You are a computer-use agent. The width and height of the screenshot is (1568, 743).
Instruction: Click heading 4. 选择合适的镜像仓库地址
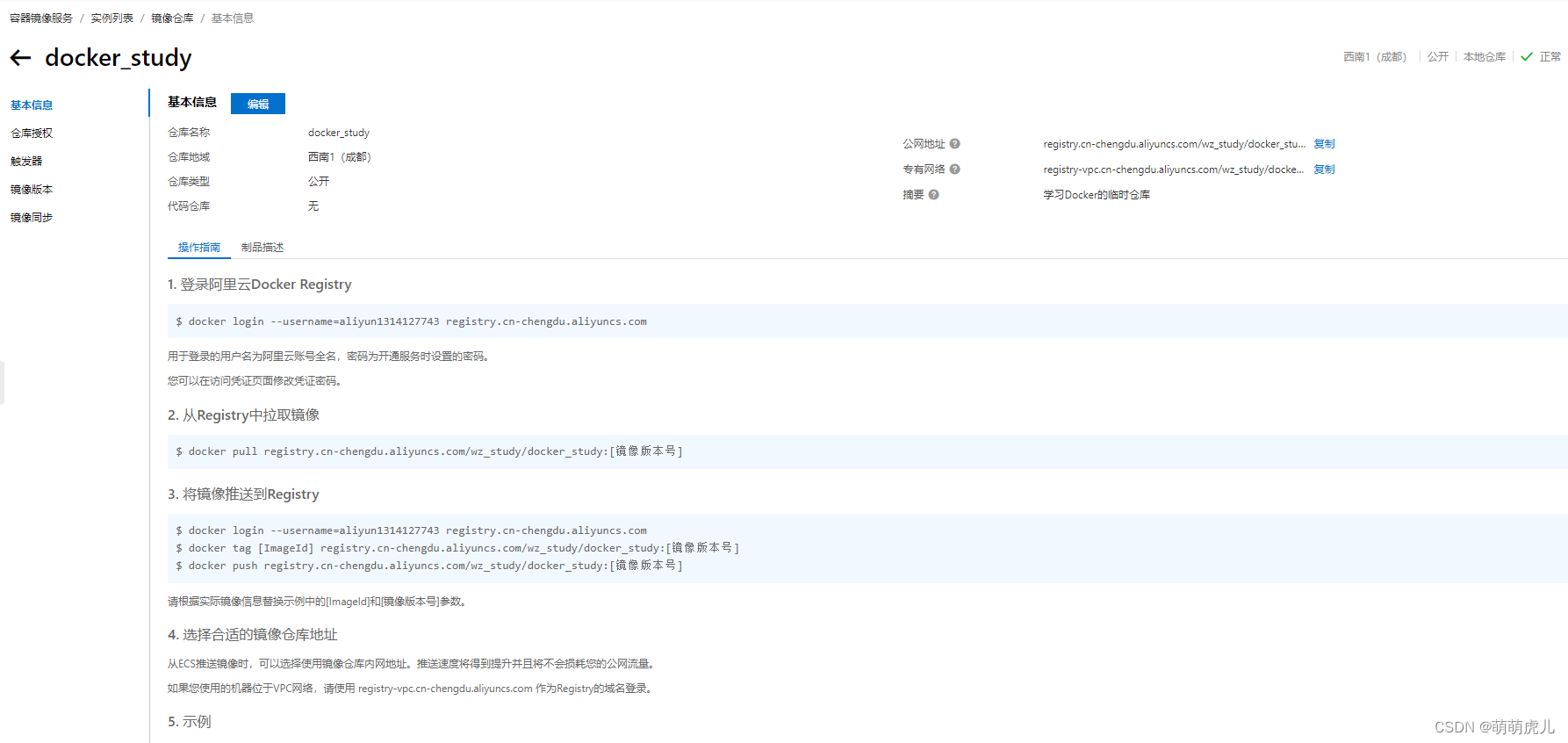tap(253, 635)
